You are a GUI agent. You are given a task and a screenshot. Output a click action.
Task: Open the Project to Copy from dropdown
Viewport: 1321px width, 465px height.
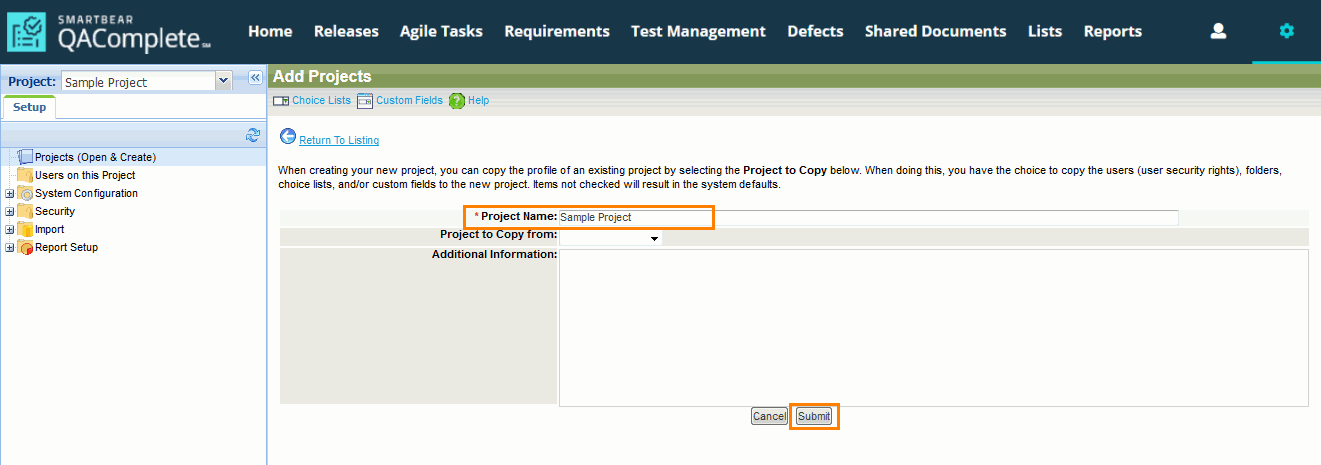[x=610, y=238]
